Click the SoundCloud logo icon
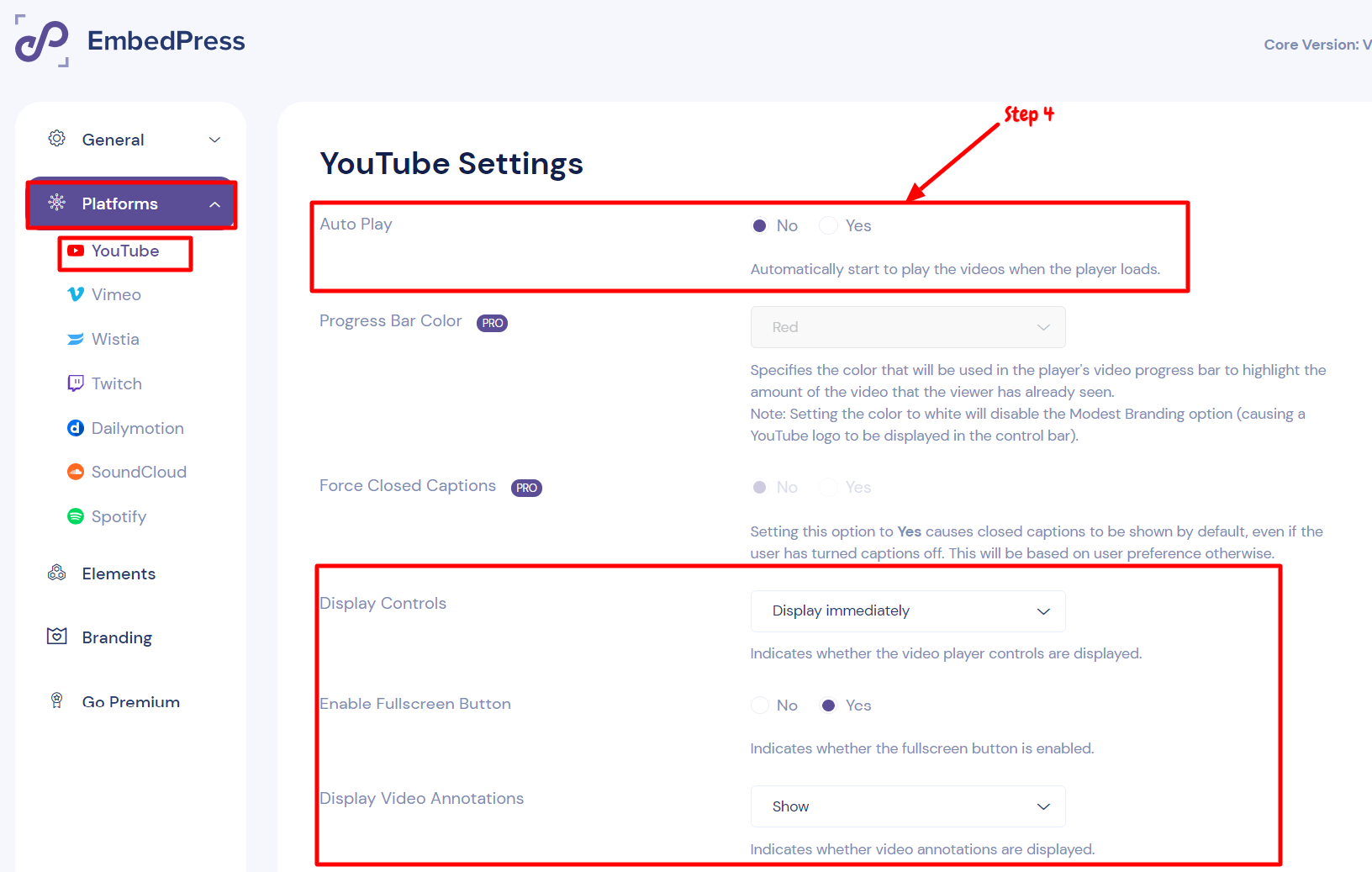 76,472
